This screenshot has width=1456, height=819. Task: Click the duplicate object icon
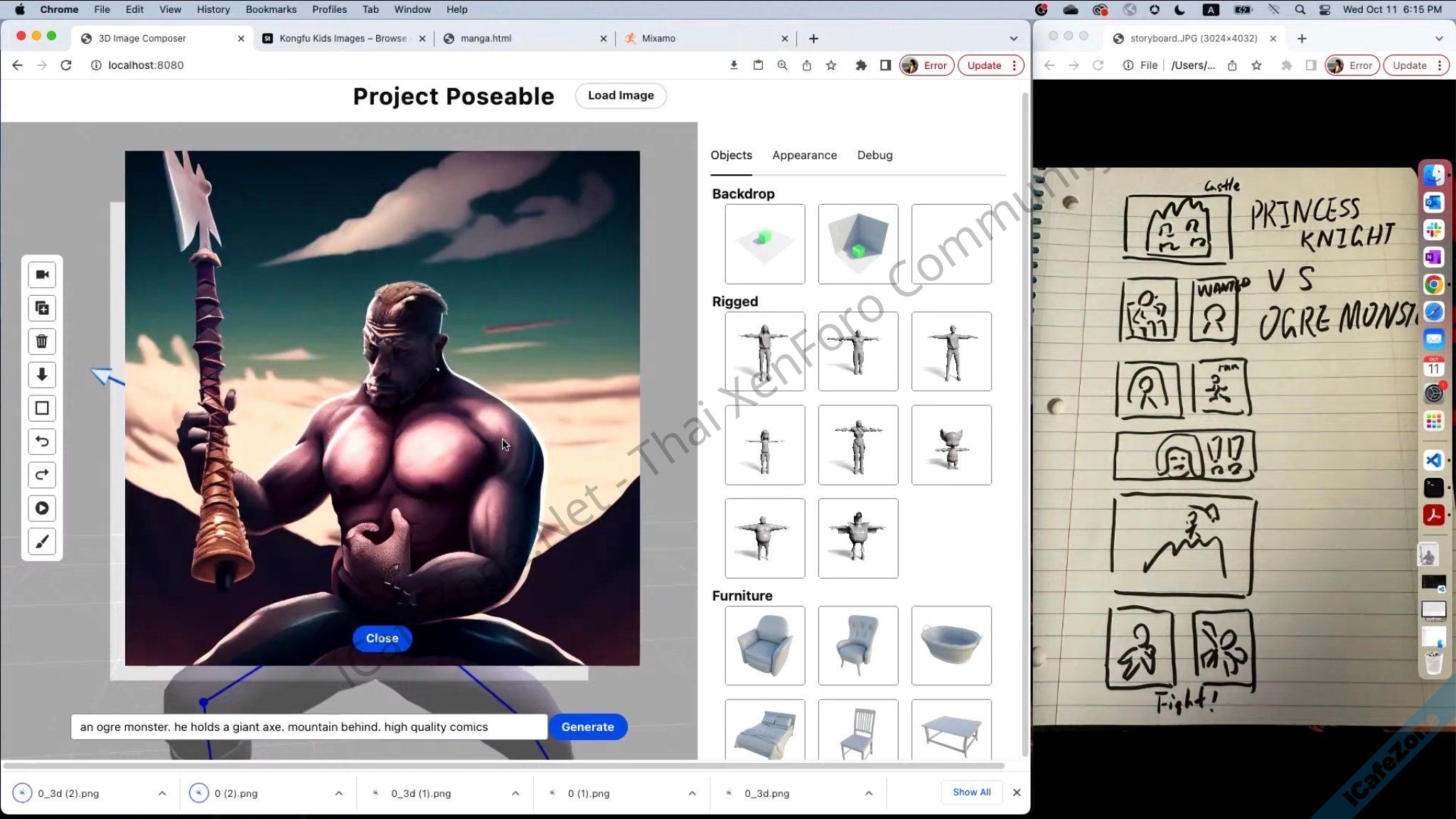click(42, 308)
